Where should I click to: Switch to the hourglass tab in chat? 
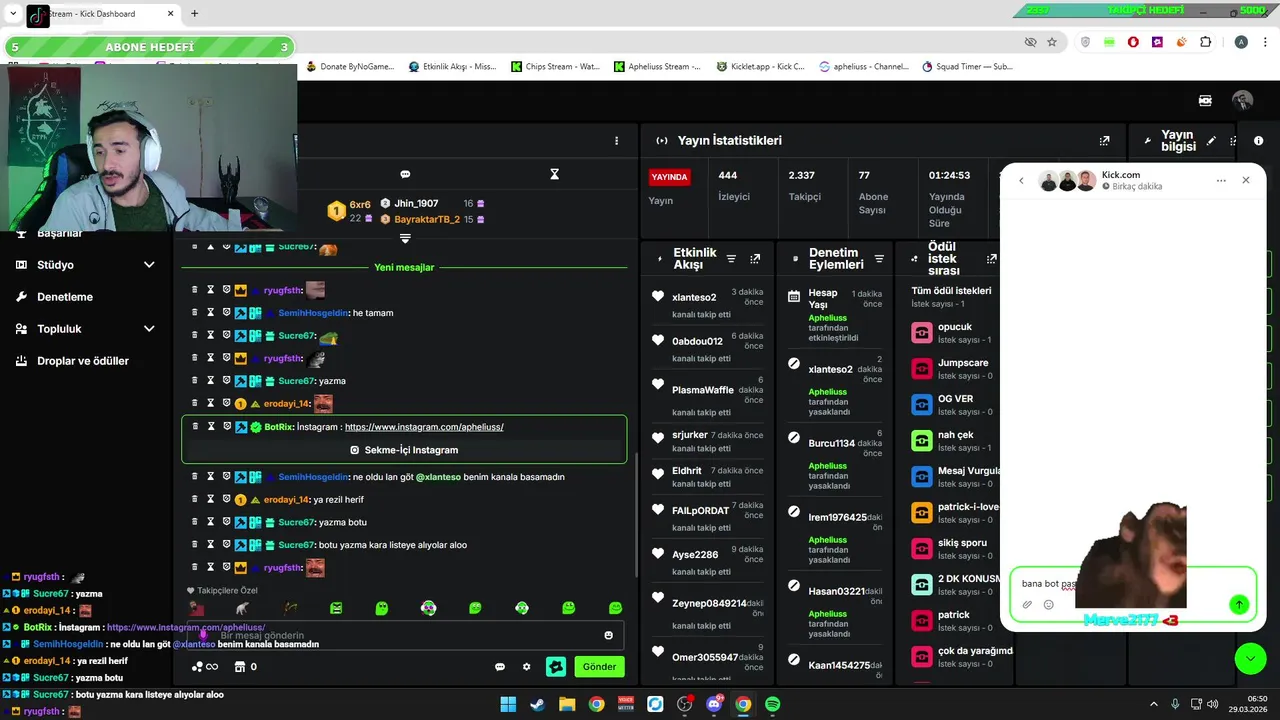coord(555,174)
